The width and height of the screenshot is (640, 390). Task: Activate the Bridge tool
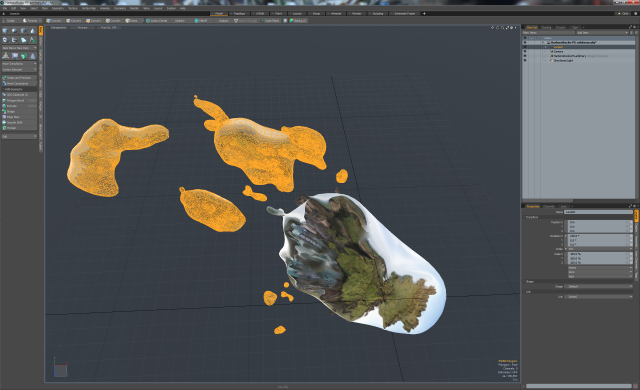coord(19,111)
